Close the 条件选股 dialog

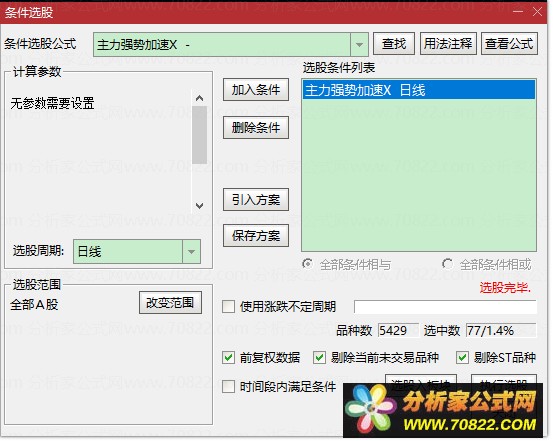pyautogui.click(x=538, y=12)
